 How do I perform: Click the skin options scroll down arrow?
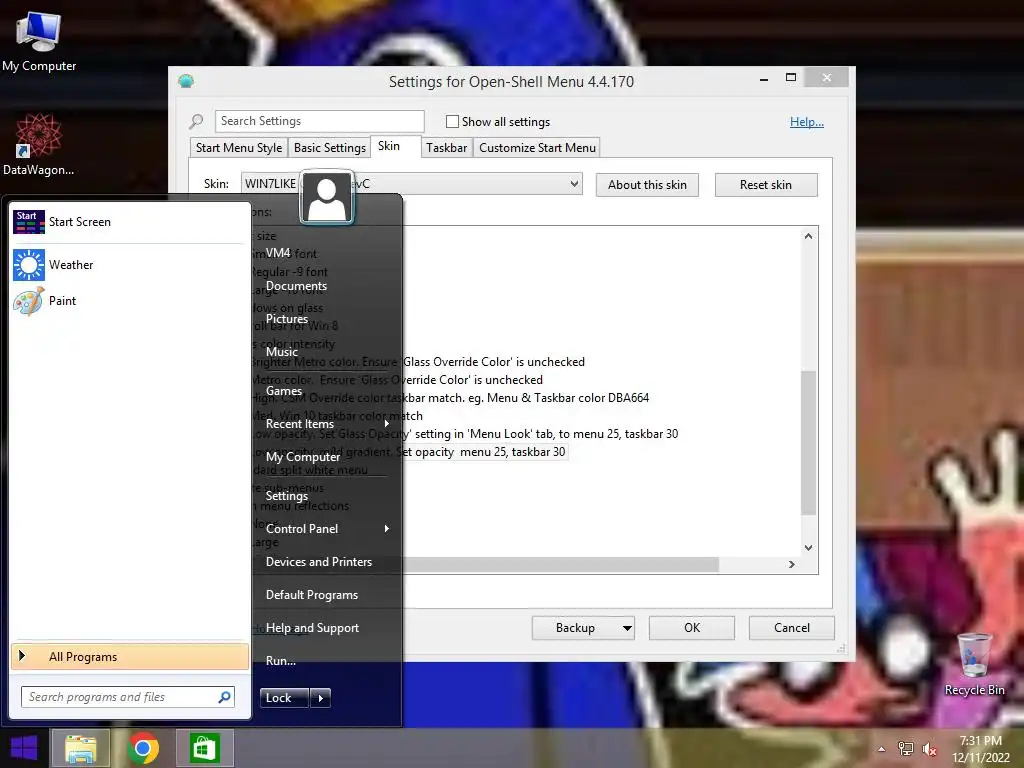pyautogui.click(x=808, y=548)
